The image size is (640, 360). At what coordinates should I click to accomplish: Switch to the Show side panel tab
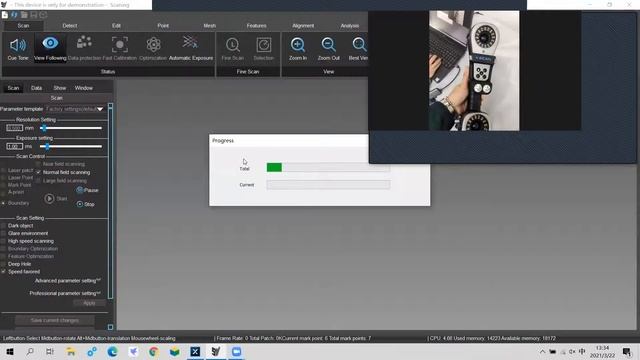tap(60, 88)
